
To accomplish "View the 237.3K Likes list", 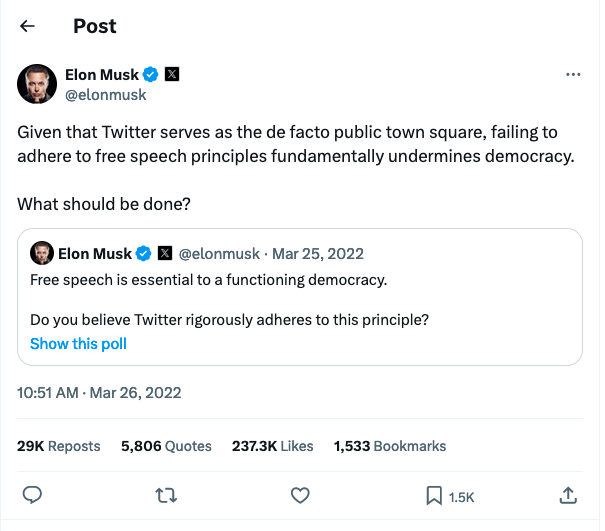I will point(271,446).
